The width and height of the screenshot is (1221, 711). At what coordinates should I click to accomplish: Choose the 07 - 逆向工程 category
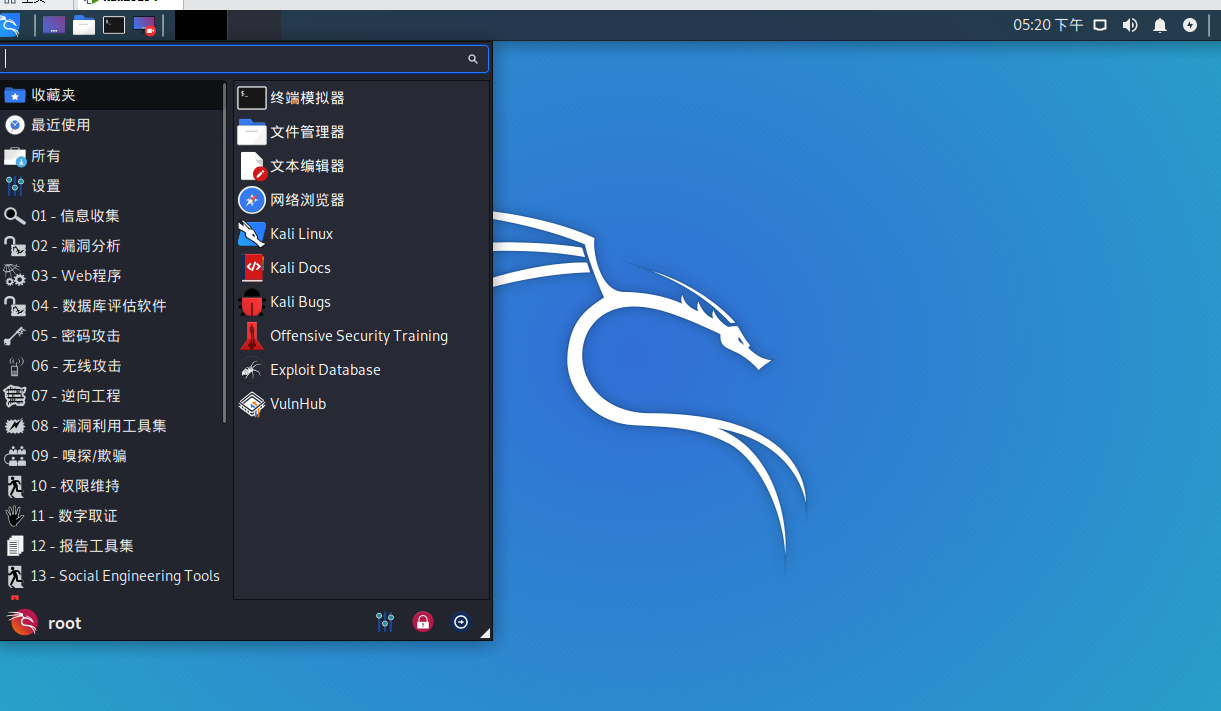coord(113,396)
